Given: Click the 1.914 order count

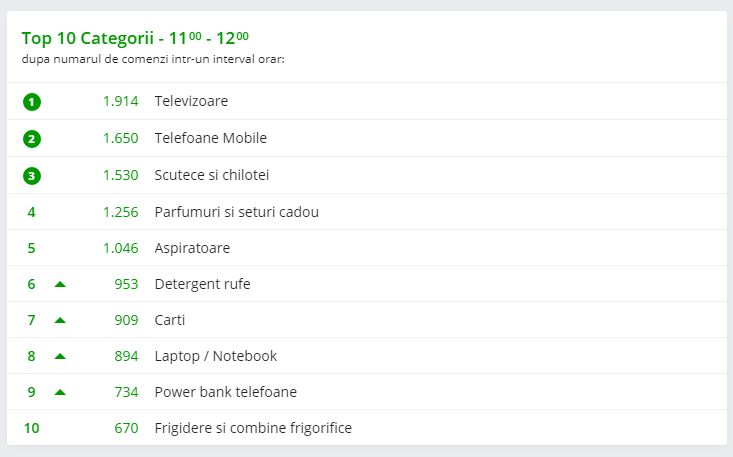Looking at the screenshot, I should pyautogui.click(x=120, y=102).
